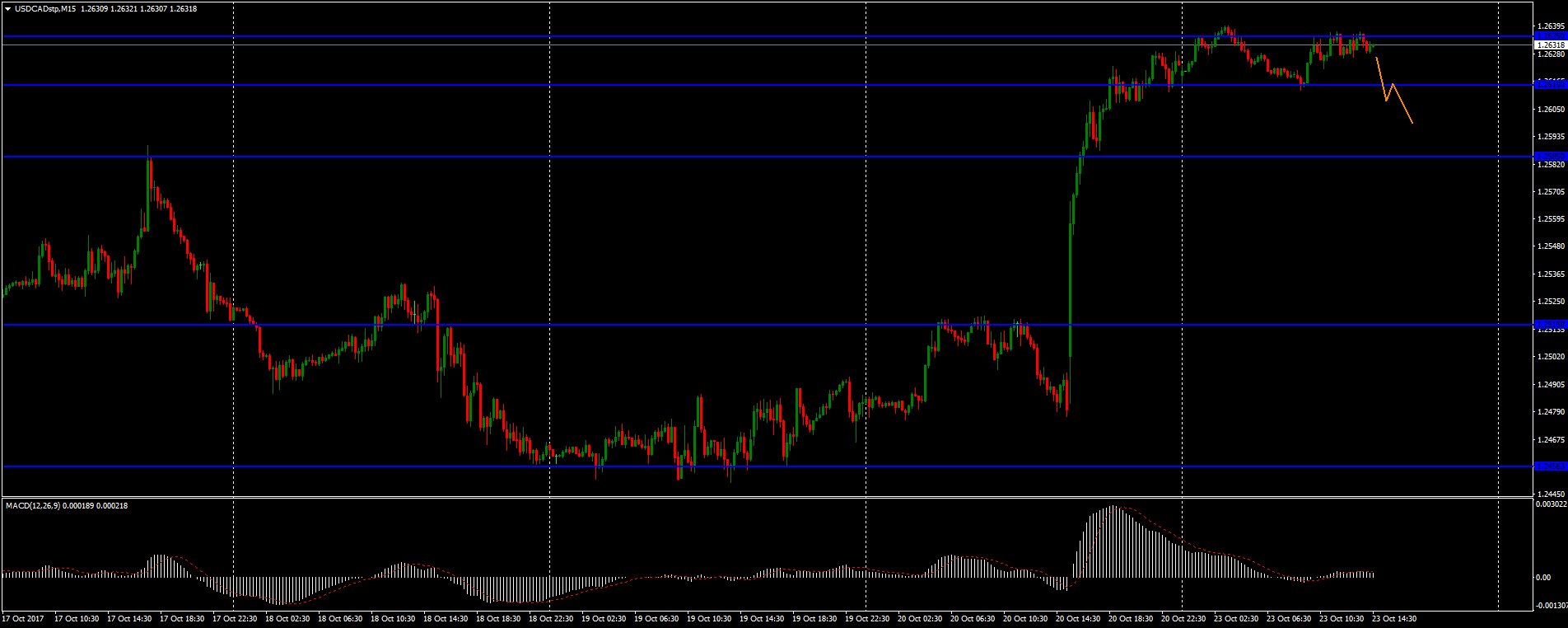The height and width of the screenshot is (628, 1568).
Task: Click the 17 Oct 14:30 time label
Action: 129,618
